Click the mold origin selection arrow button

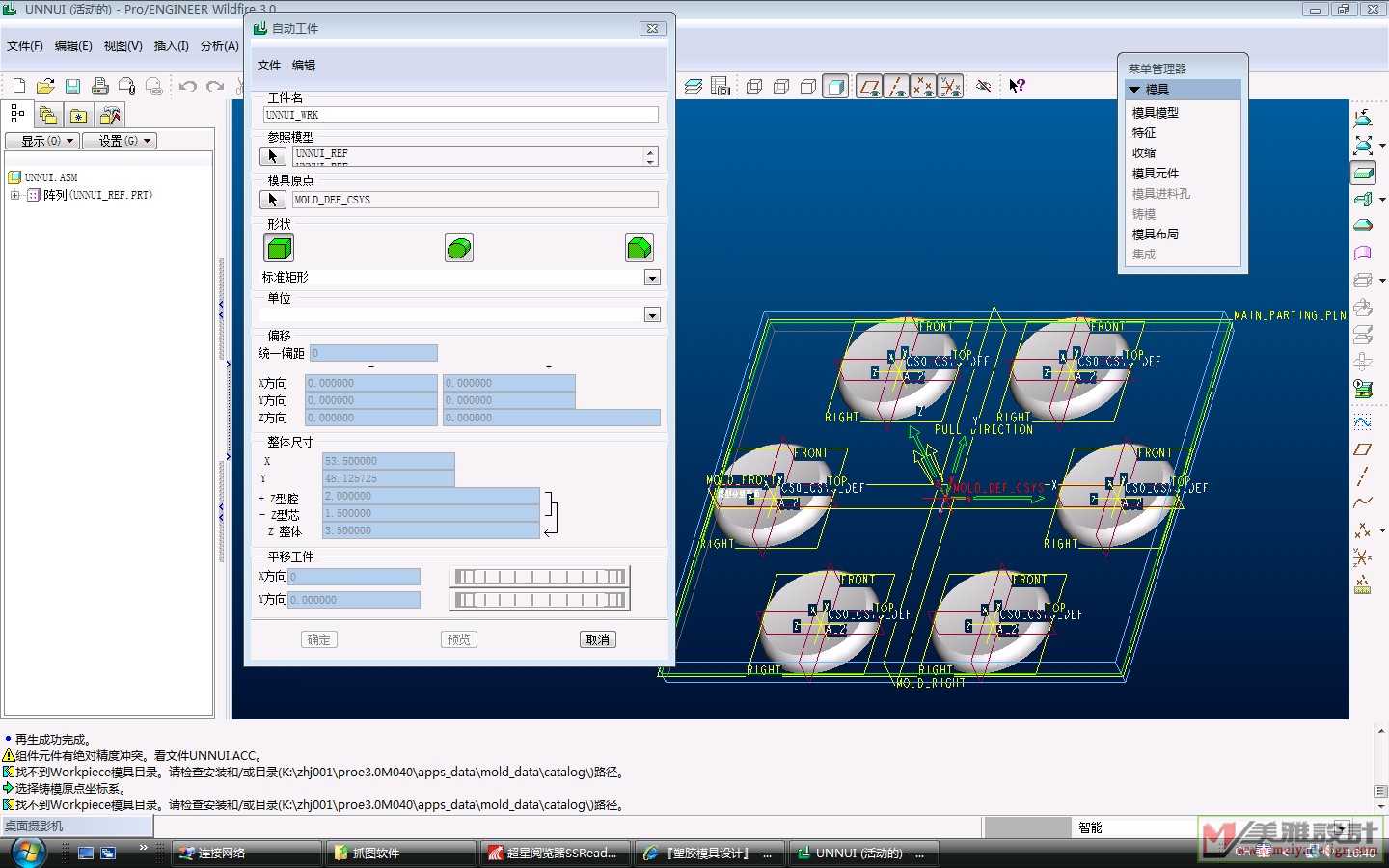pyautogui.click(x=273, y=200)
